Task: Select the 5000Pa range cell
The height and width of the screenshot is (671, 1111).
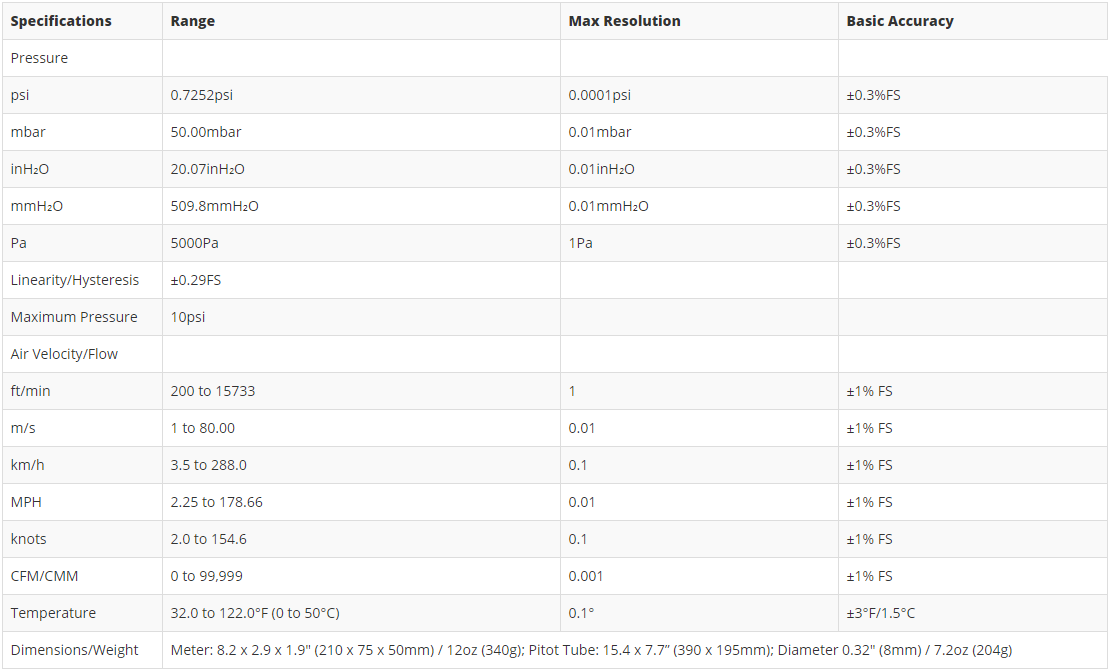Action: click(x=195, y=243)
